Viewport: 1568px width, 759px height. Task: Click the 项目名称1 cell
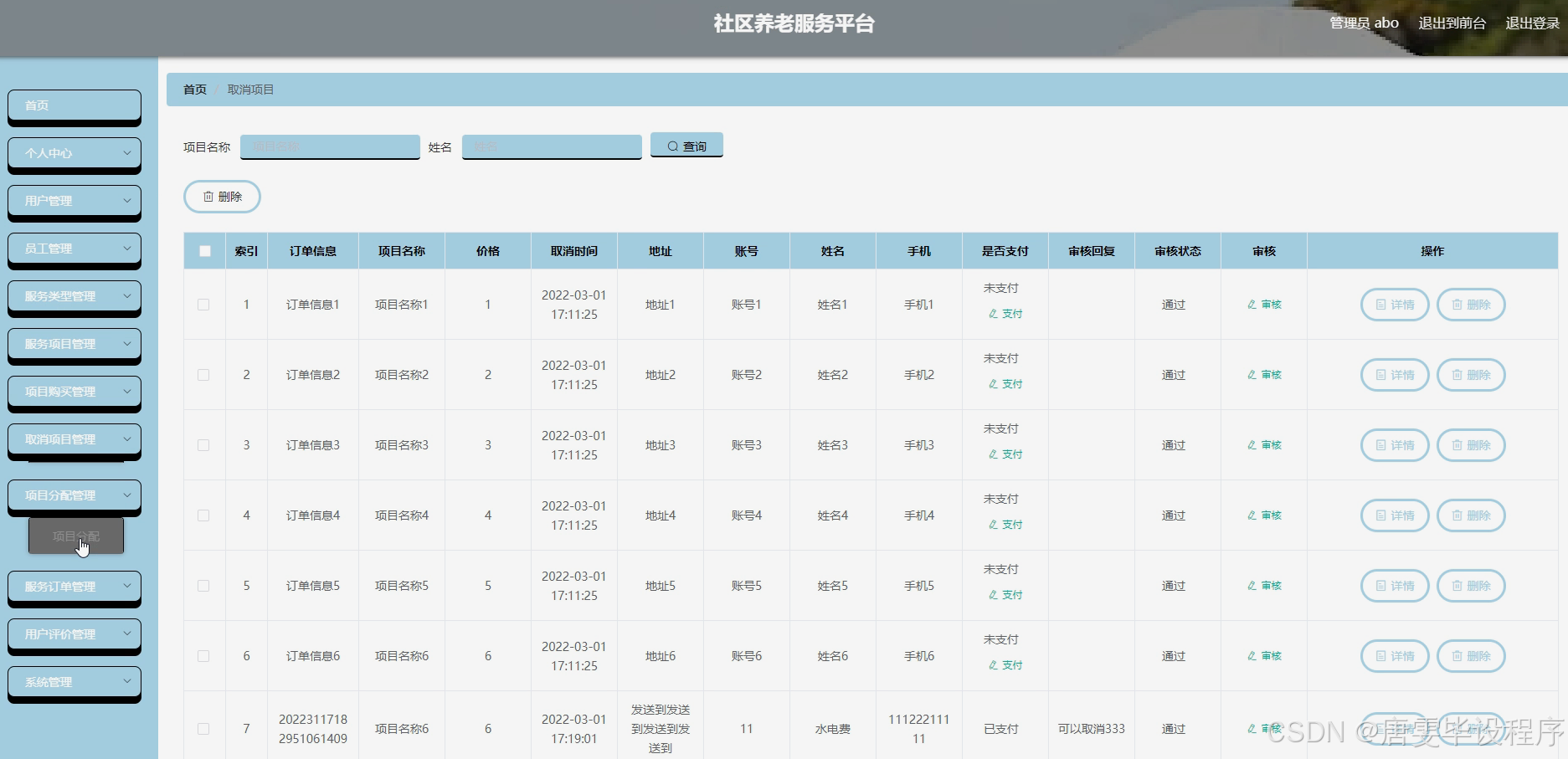(x=402, y=305)
